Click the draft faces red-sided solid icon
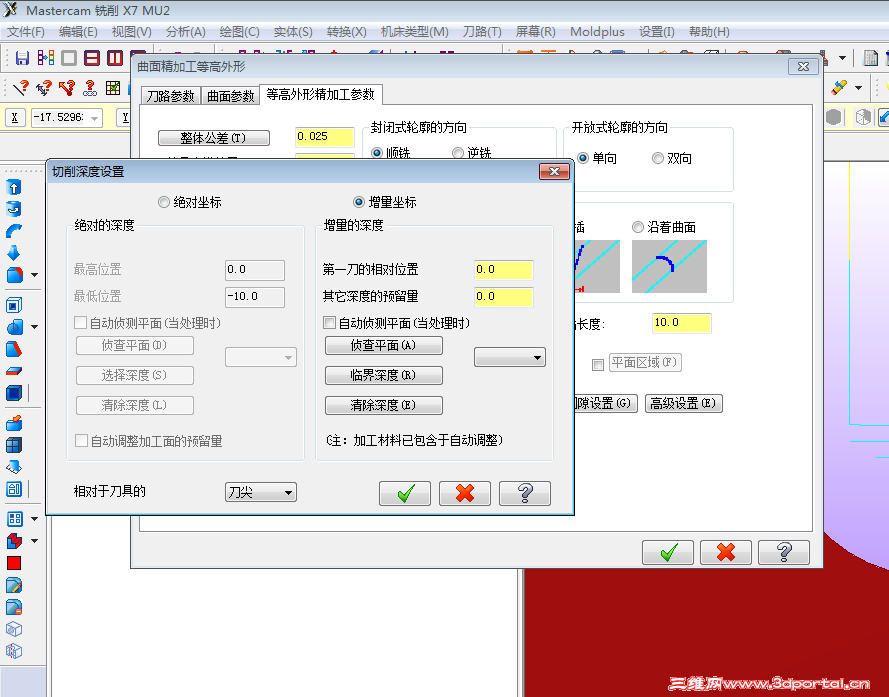Image resolution: width=889 pixels, height=697 pixels. pos(14,349)
